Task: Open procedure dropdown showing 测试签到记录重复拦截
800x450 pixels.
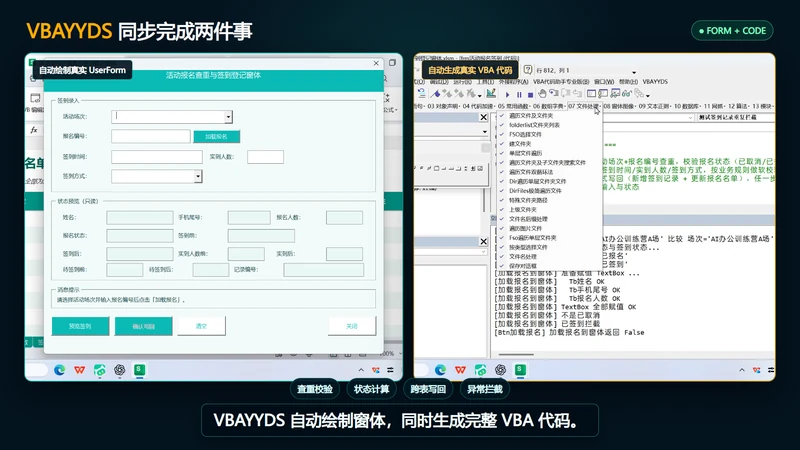Action: tap(735, 117)
